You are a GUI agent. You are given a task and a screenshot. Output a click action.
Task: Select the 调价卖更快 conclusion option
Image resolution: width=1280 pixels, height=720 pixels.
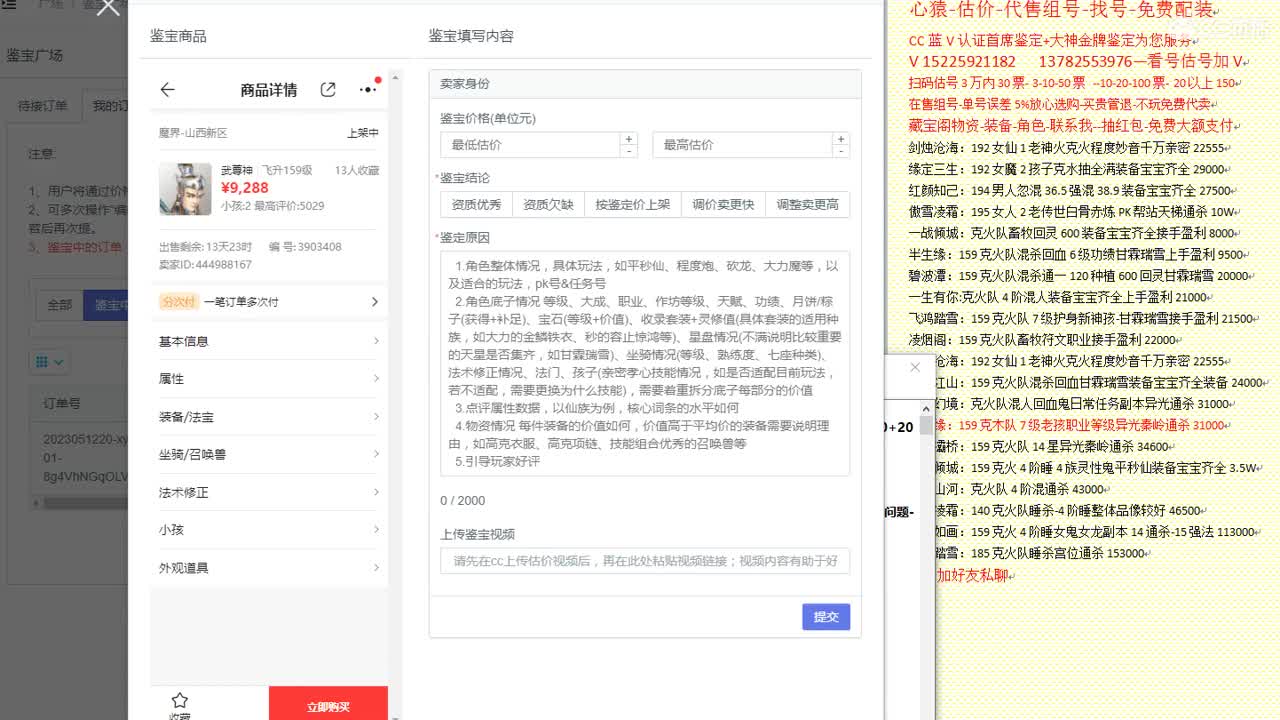pyautogui.click(x=724, y=205)
